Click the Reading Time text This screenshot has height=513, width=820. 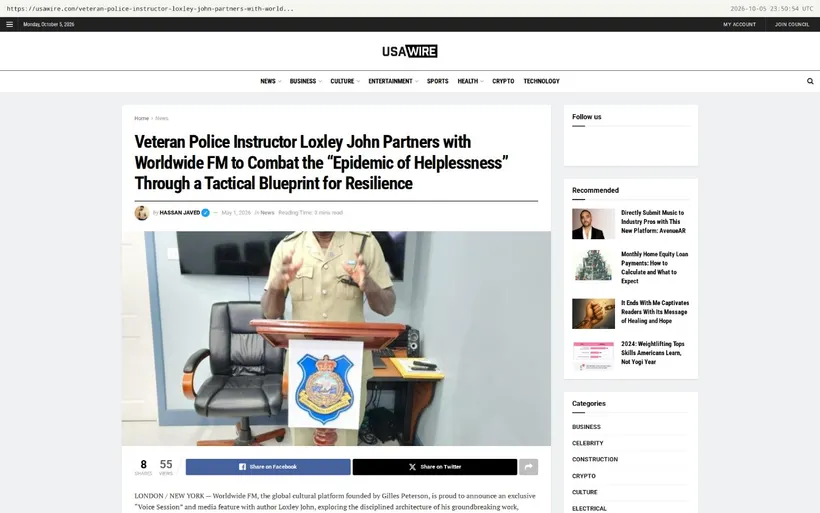(311, 213)
